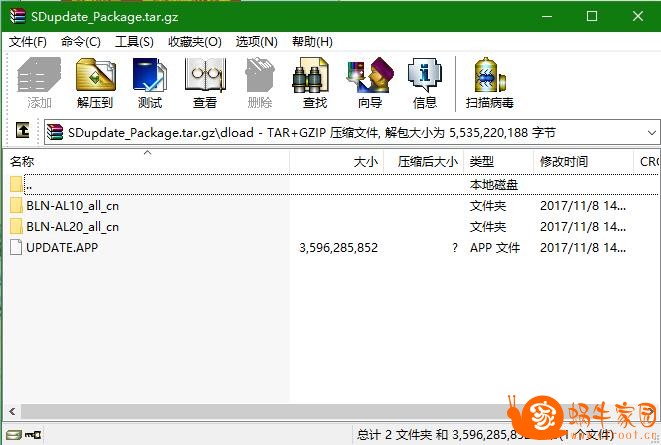Click '本地磁盘' type cell in parent row

494,185
